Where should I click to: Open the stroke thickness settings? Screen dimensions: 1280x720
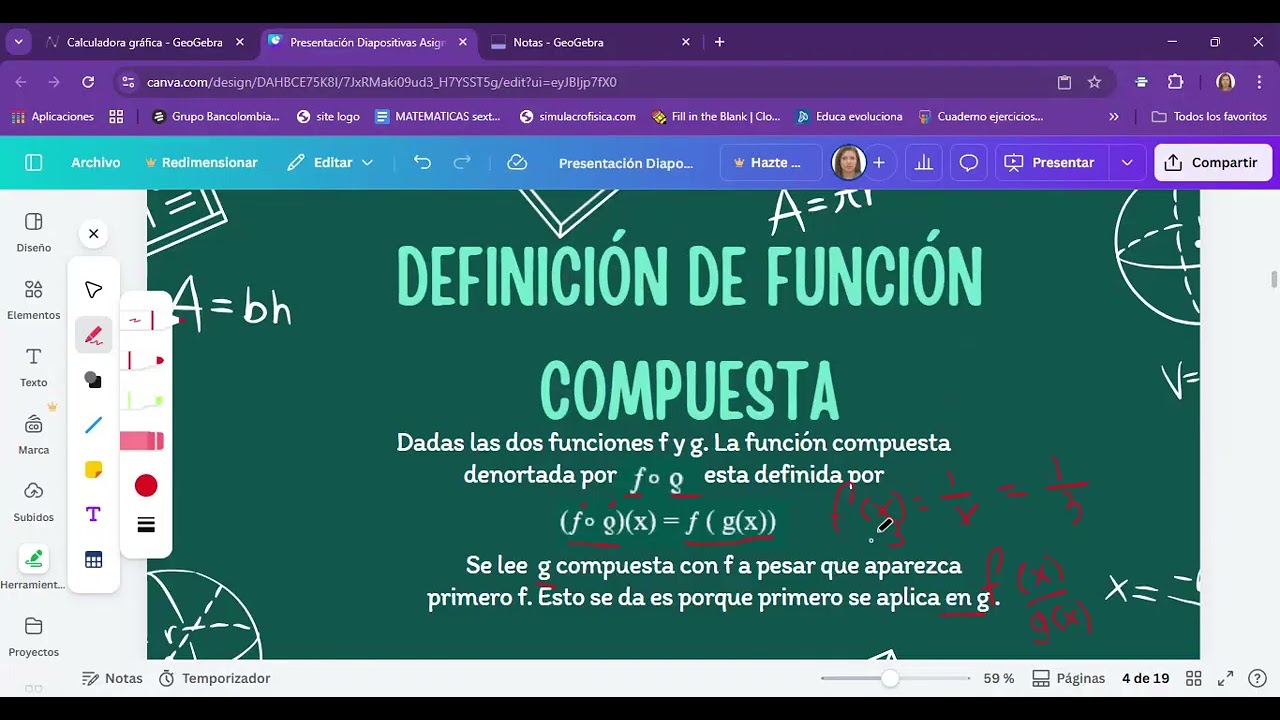click(x=146, y=525)
